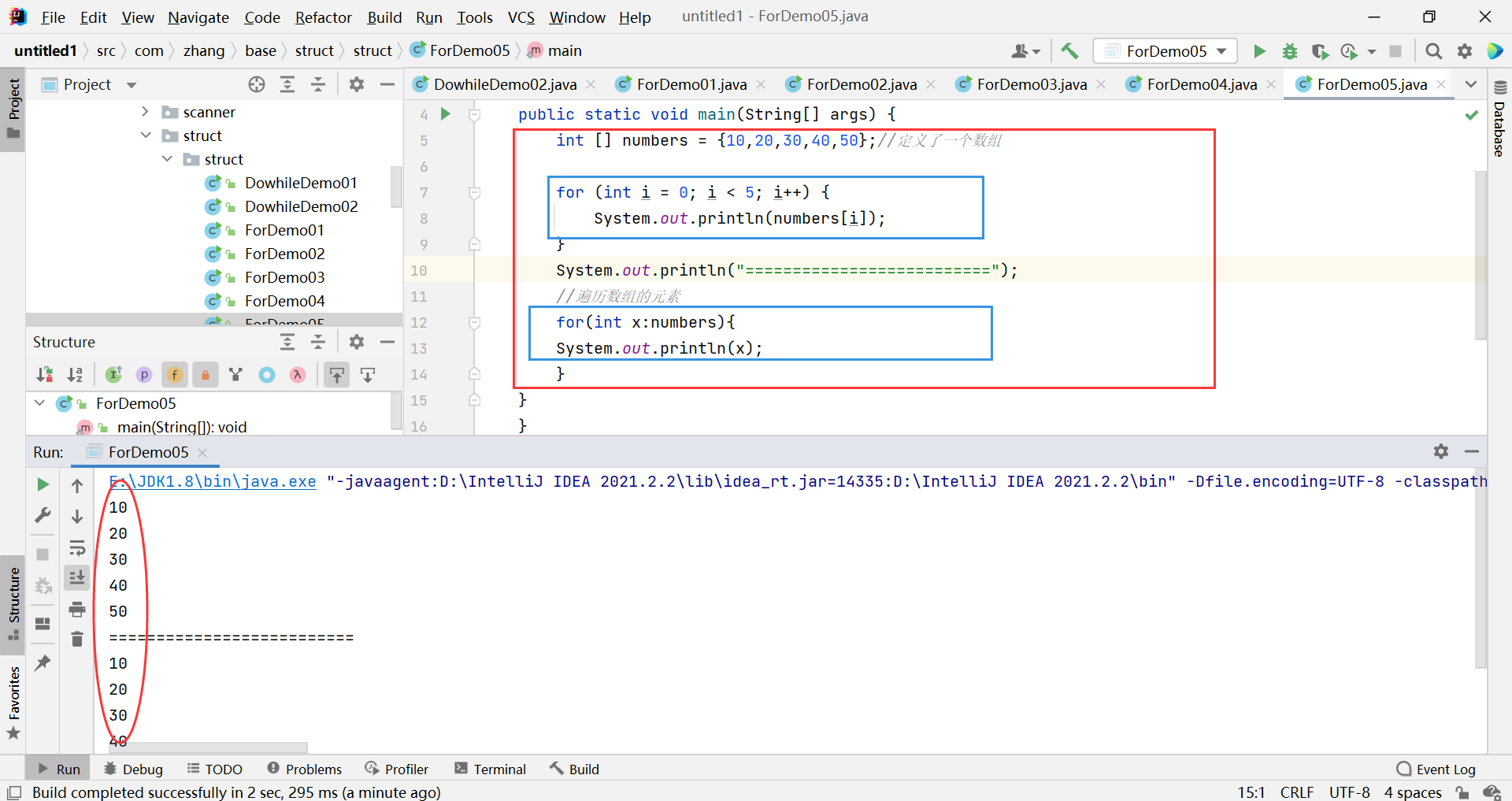
Task: Clear all trash icon in Run console
Action: point(77,639)
